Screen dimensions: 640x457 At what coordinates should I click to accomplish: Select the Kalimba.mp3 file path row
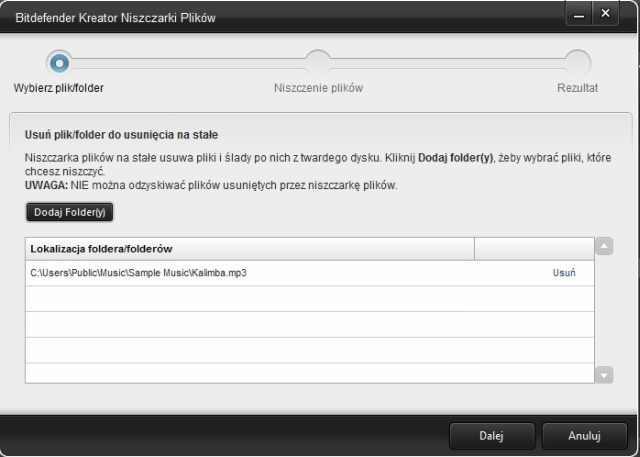point(139,273)
